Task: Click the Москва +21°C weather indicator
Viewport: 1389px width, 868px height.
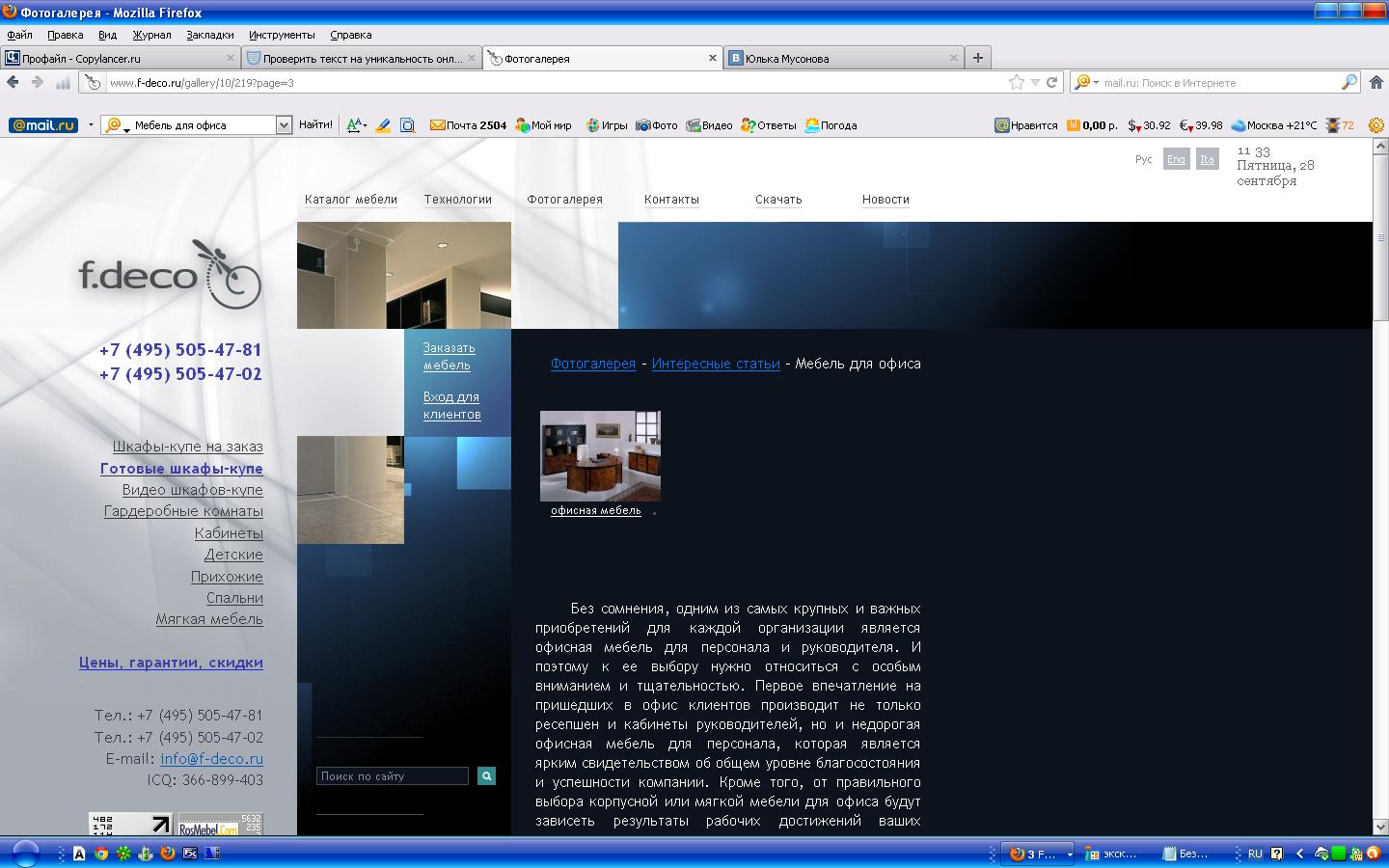Action: pyautogui.click(x=1273, y=125)
